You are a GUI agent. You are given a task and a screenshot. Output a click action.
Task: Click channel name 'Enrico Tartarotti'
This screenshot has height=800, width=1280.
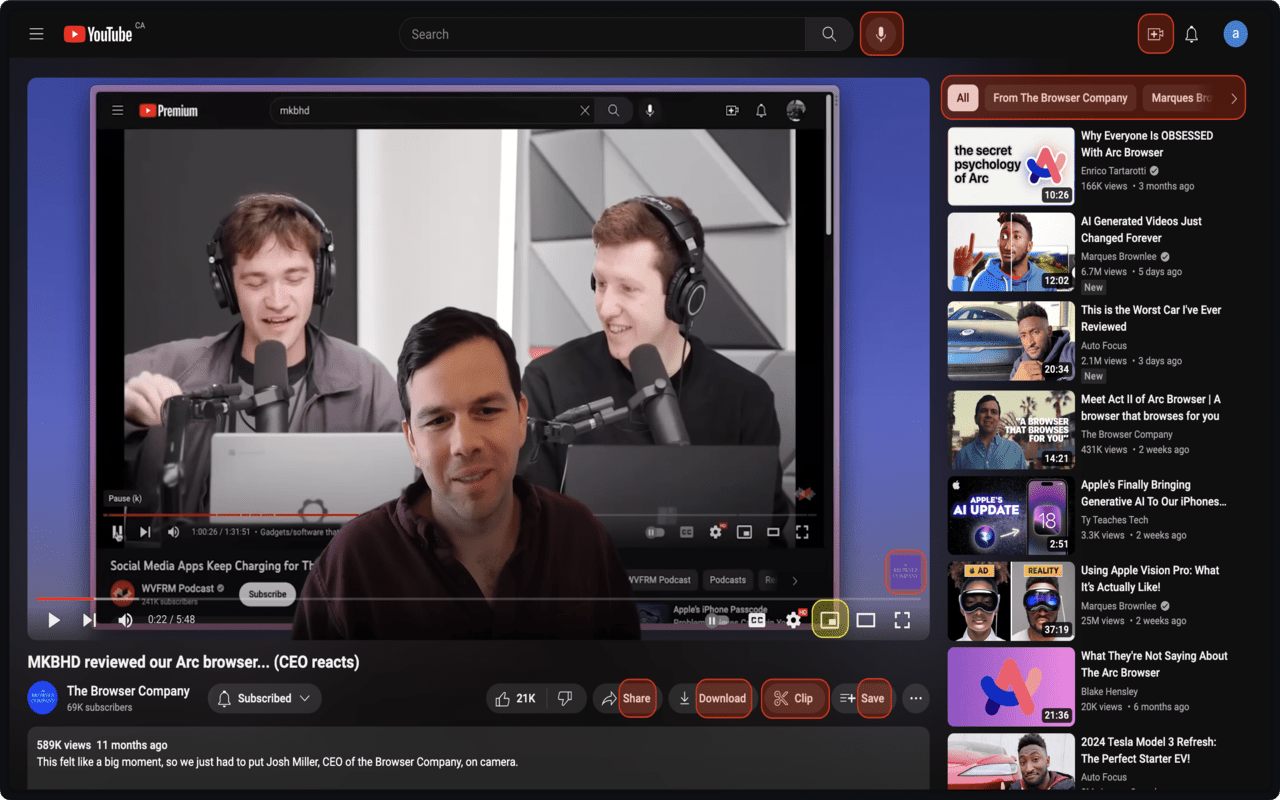click(x=1113, y=171)
